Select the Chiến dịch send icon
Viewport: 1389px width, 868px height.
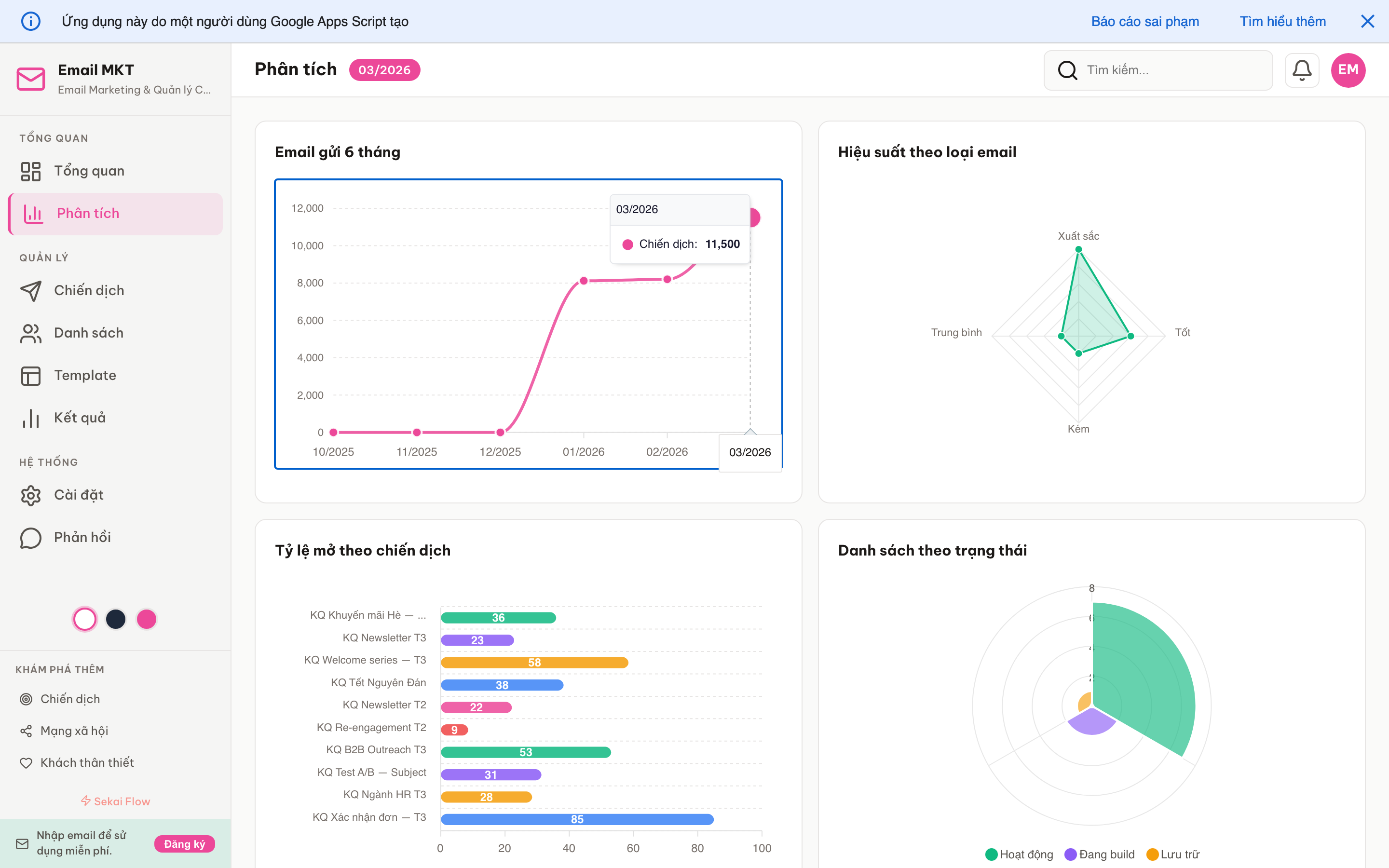pos(30,290)
